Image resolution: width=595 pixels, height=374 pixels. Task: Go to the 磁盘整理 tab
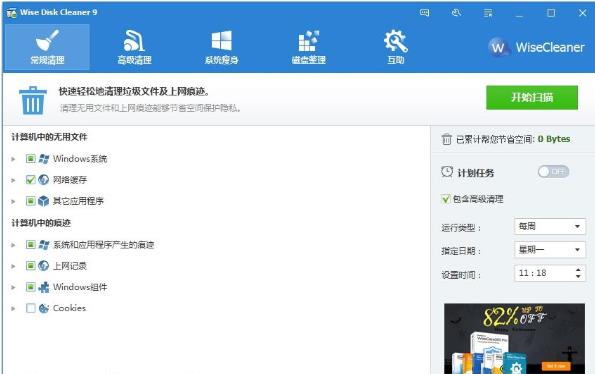tap(309, 47)
